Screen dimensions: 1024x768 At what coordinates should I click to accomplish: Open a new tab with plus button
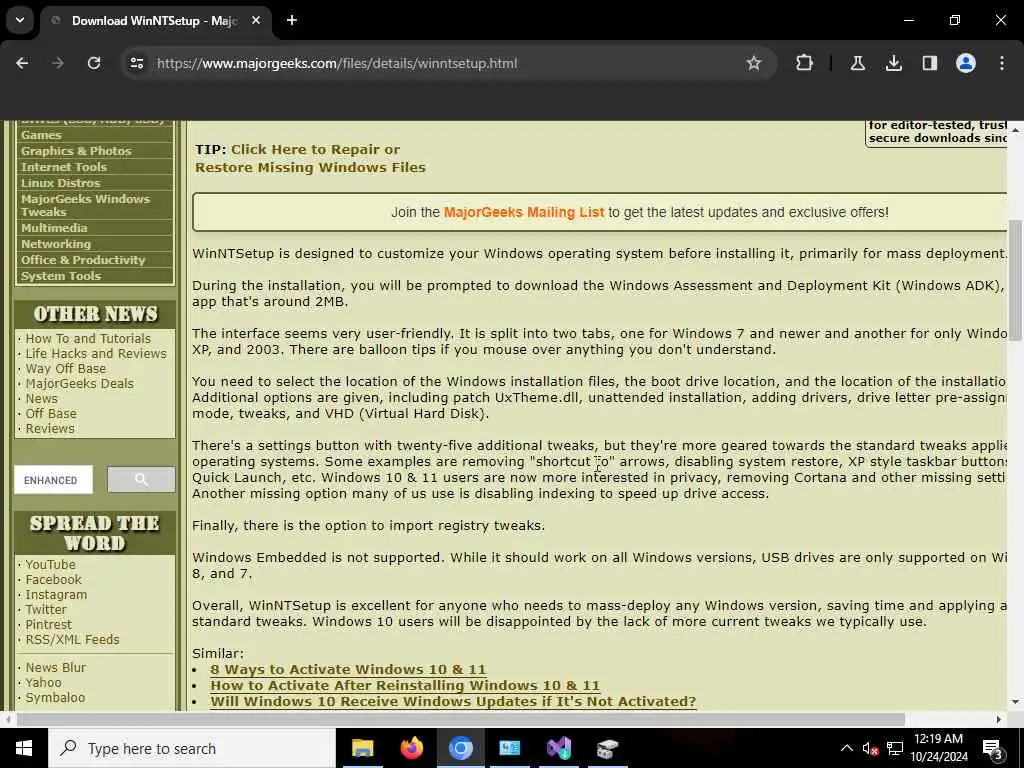pyautogui.click(x=292, y=20)
